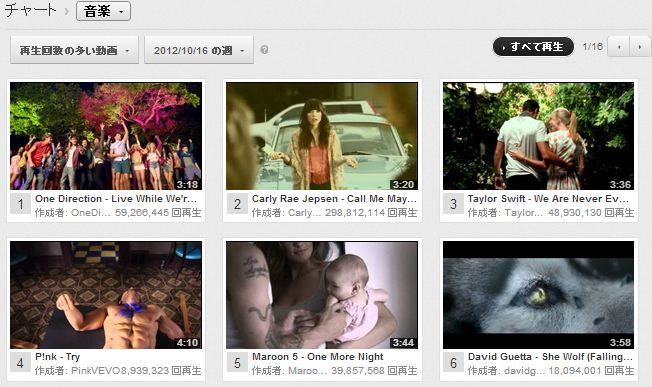Image resolution: width=652 pixels, height=387 pixels.
Task: Open the 音楽 category dropdown
Action: pos(103,11)
